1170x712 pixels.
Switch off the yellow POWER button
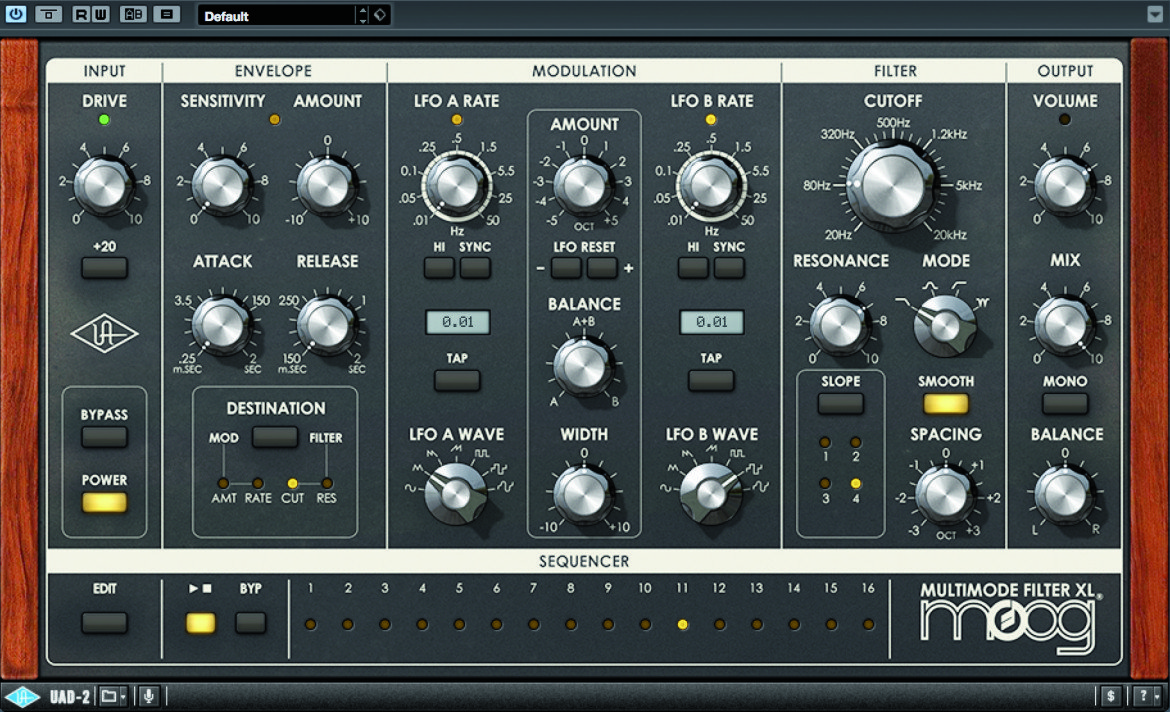tap(104, 502)
